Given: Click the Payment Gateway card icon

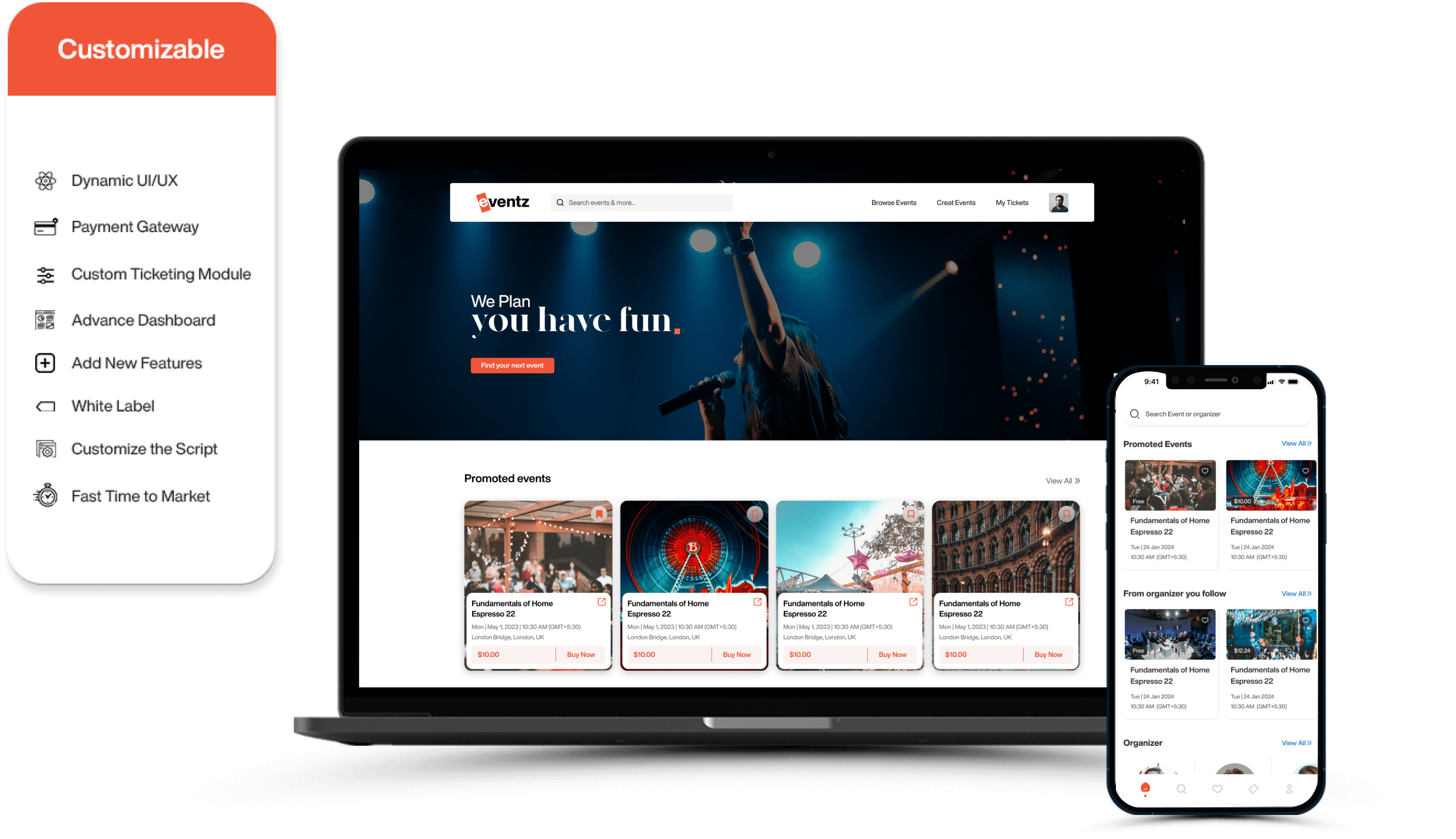Looking at the screenshot, I should 46,226.
